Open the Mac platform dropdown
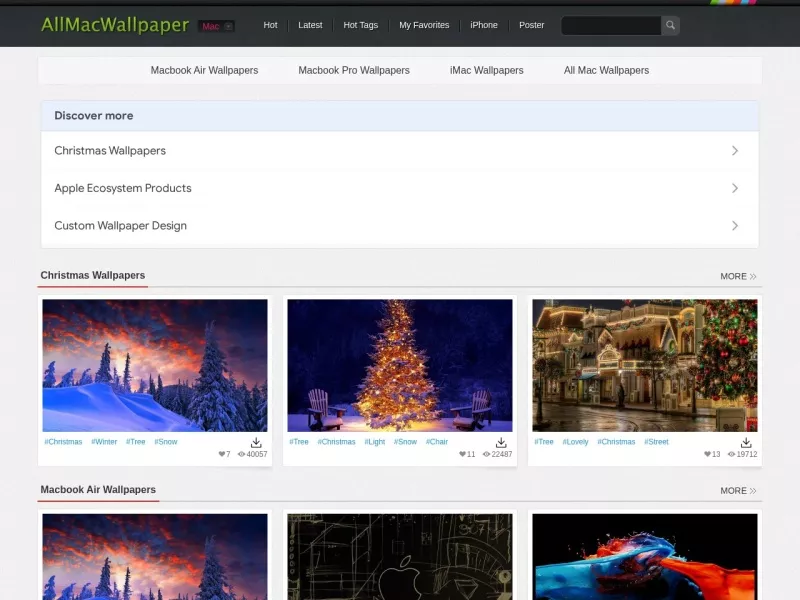Viewport: 800px width, 600px height. [216, 26]
